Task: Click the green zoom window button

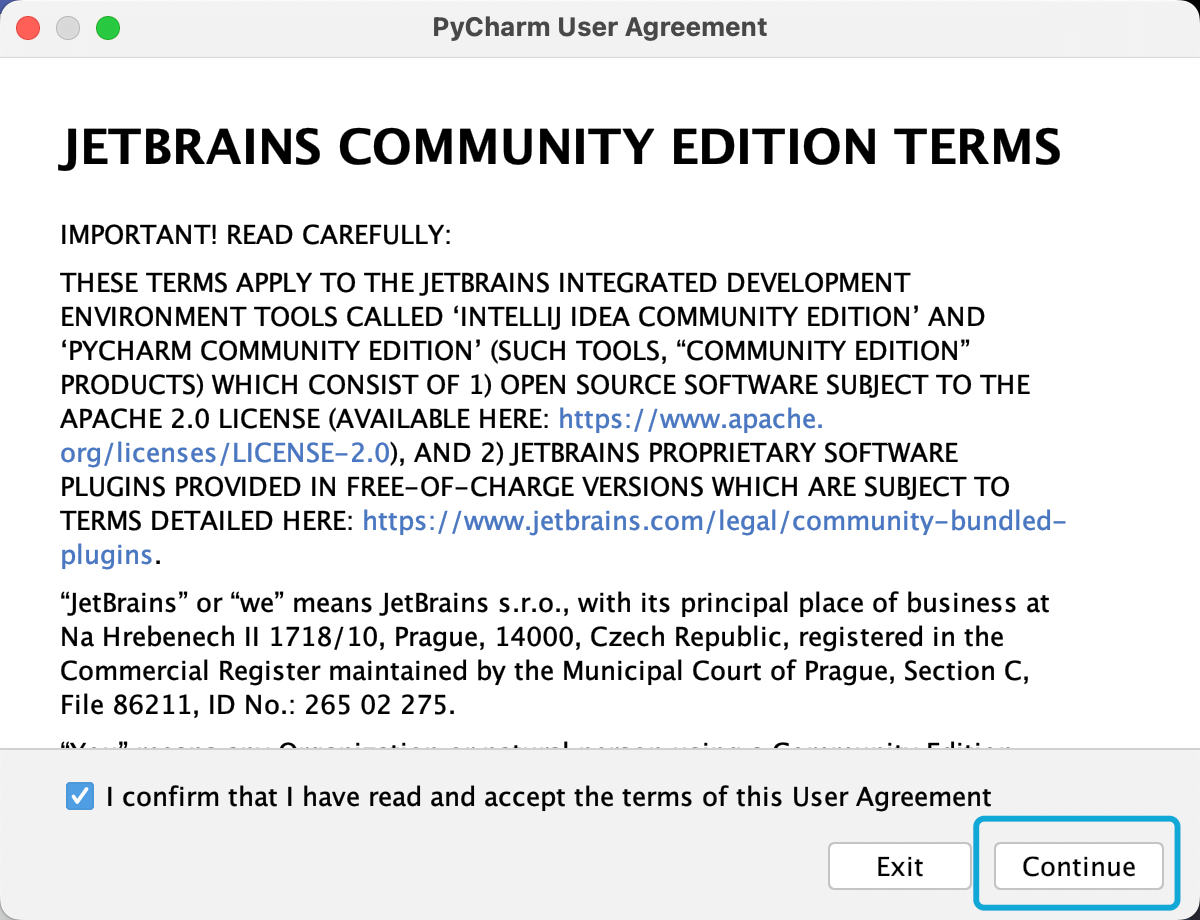Action: point(108,28)
